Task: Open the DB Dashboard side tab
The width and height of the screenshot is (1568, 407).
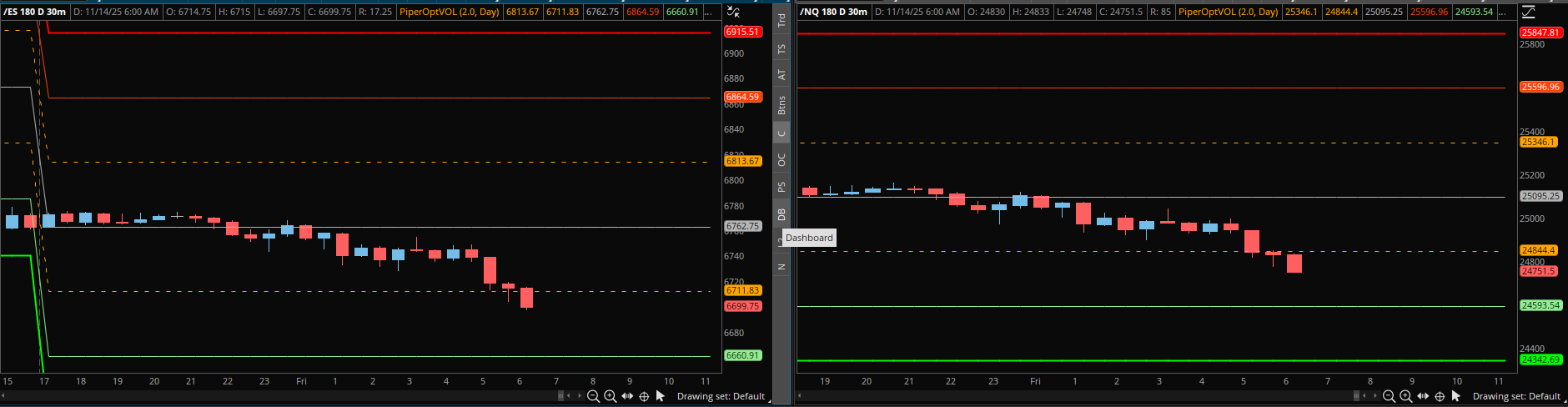Action: pos(781,214)
